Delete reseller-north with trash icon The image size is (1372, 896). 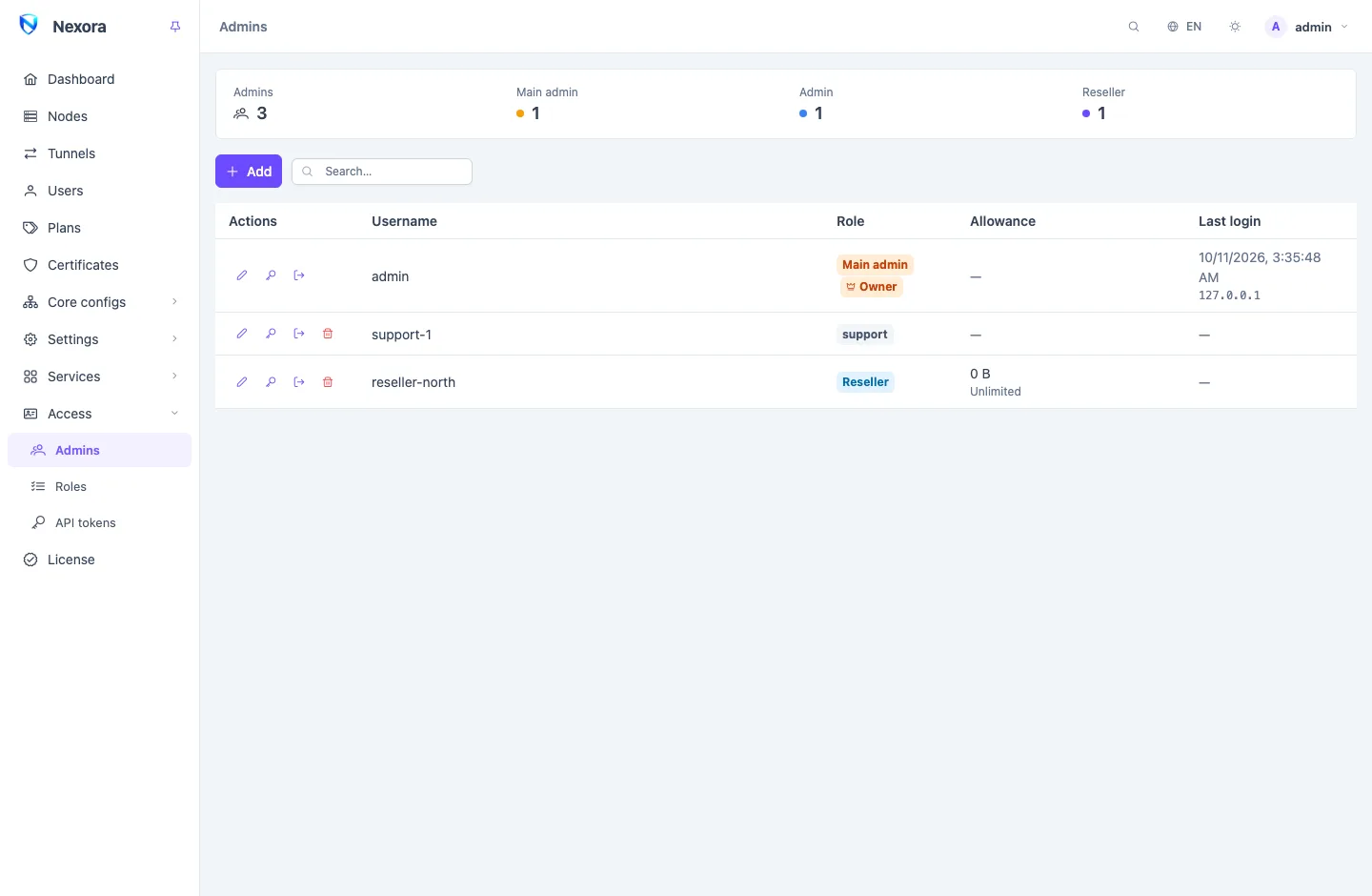[x=328, y=382]
